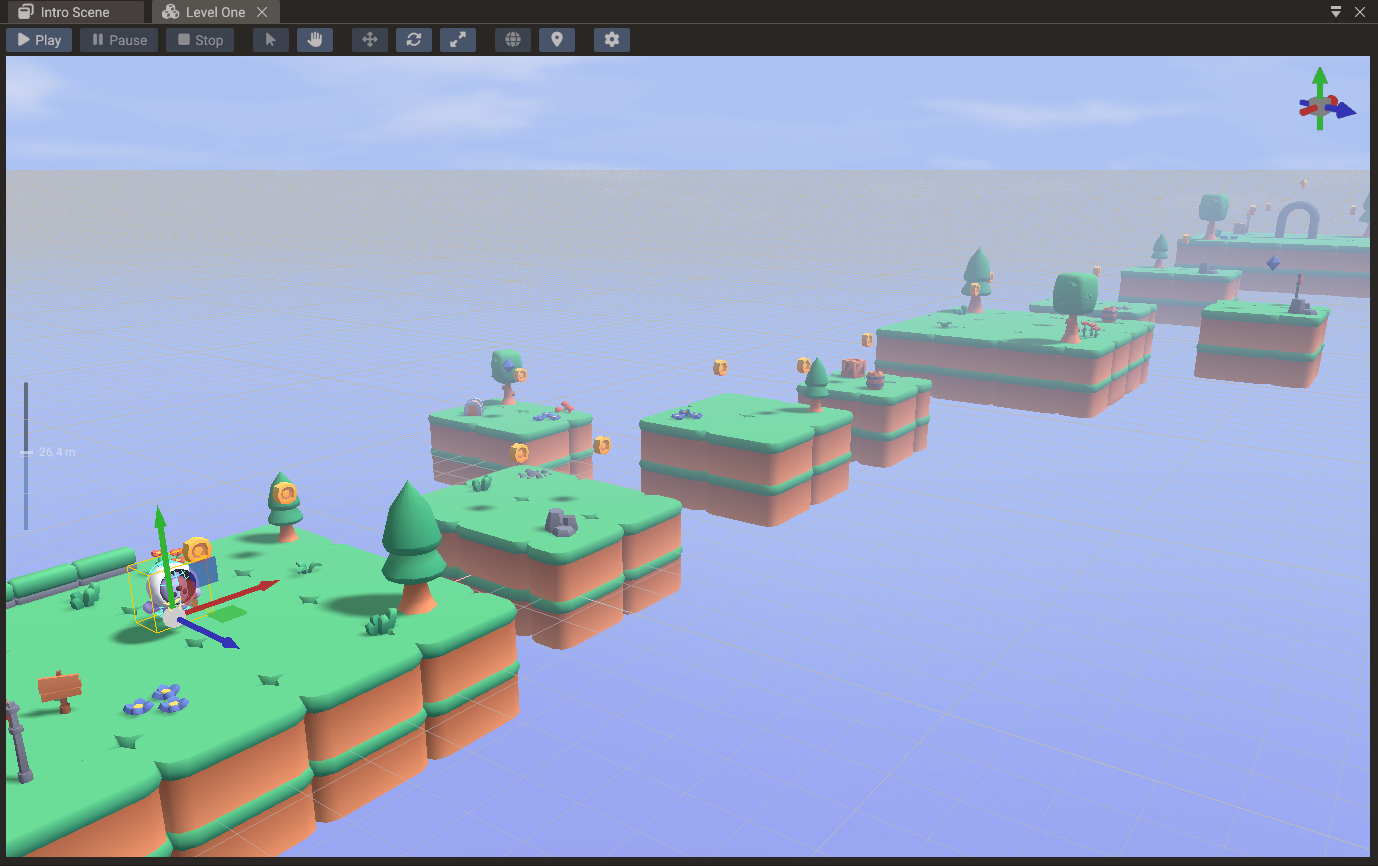Select the hand pan tool

click(x=315, y=40)
